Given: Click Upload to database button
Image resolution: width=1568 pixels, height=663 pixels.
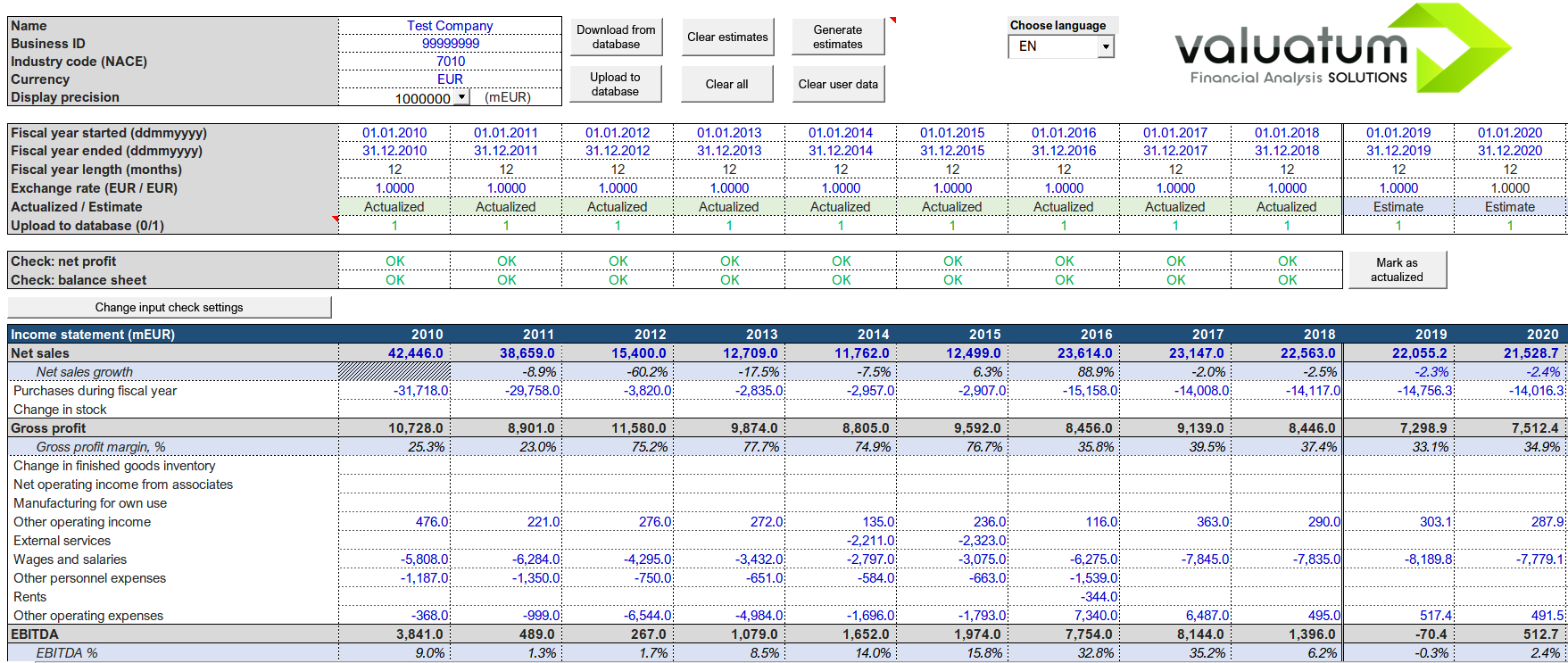Looking at the screenshot, I should point(616,85).
